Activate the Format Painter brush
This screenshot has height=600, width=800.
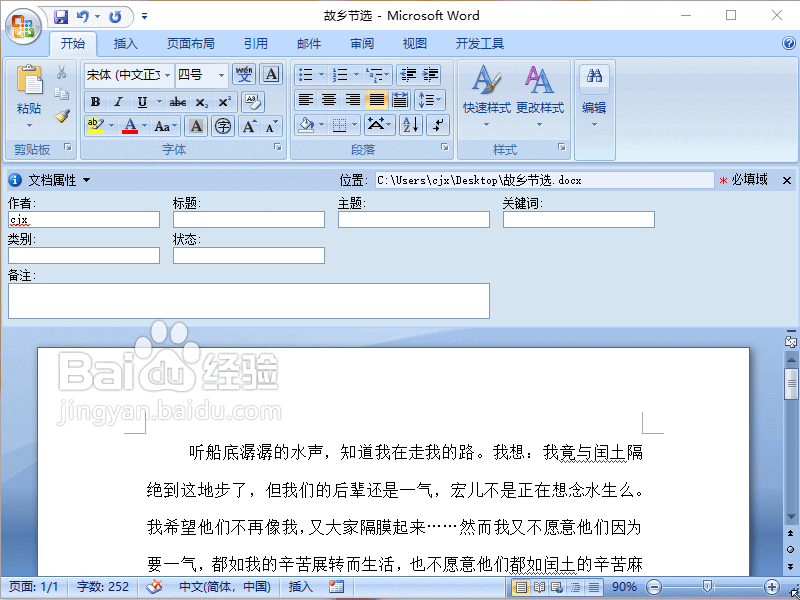(62, 116)
